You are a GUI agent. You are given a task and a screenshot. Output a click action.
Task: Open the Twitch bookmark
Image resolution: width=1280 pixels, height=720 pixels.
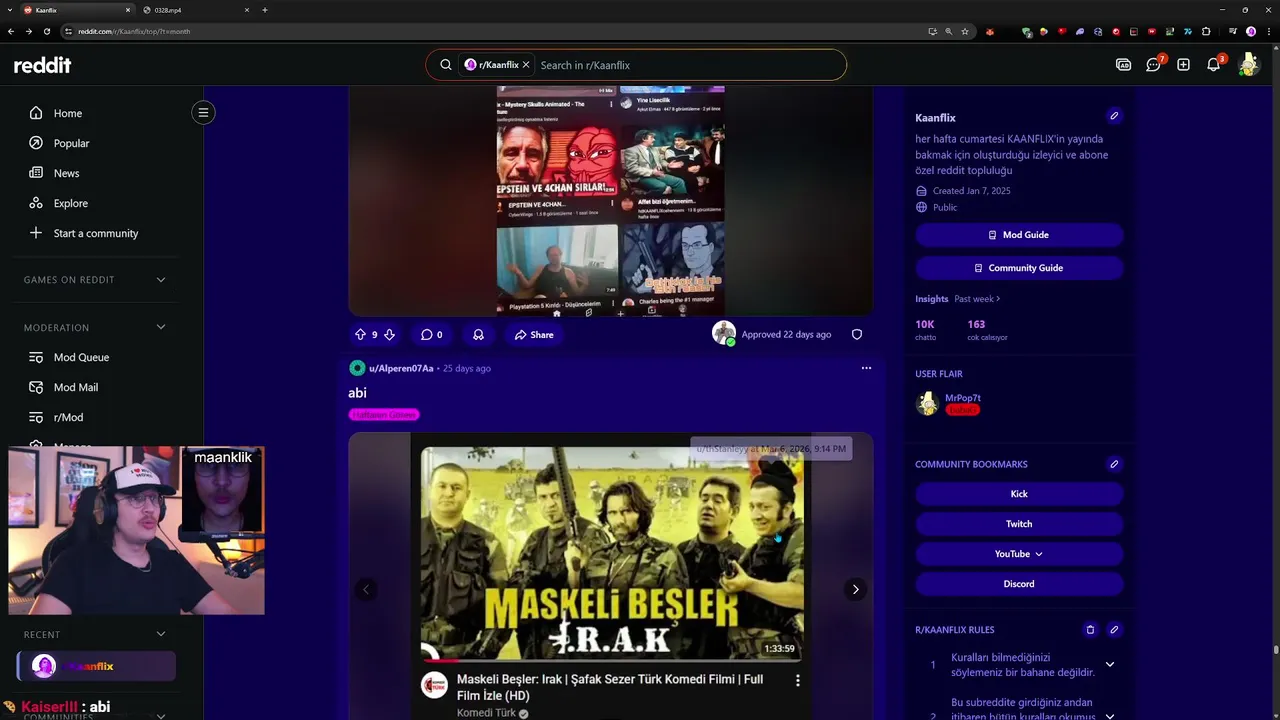[1019, 524]
